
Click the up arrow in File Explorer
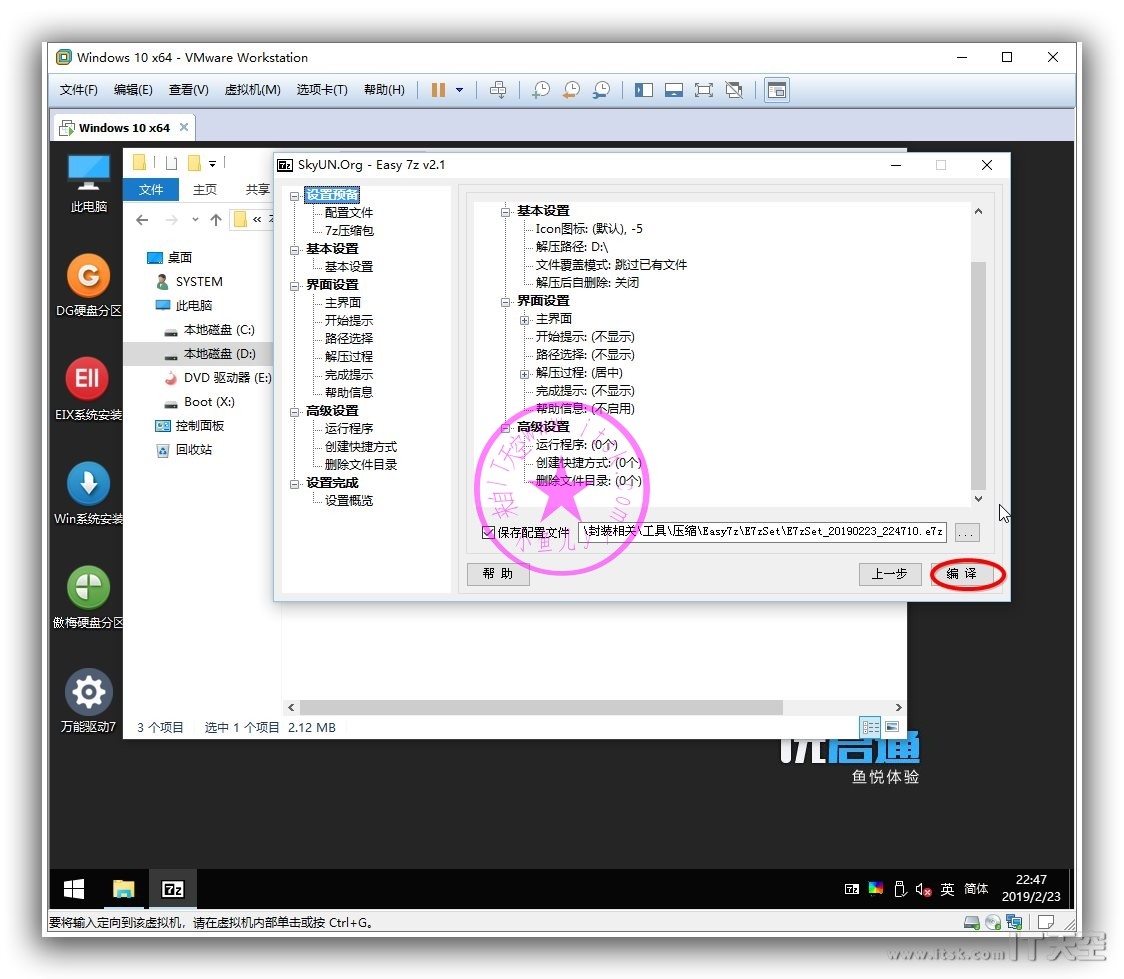216,220
